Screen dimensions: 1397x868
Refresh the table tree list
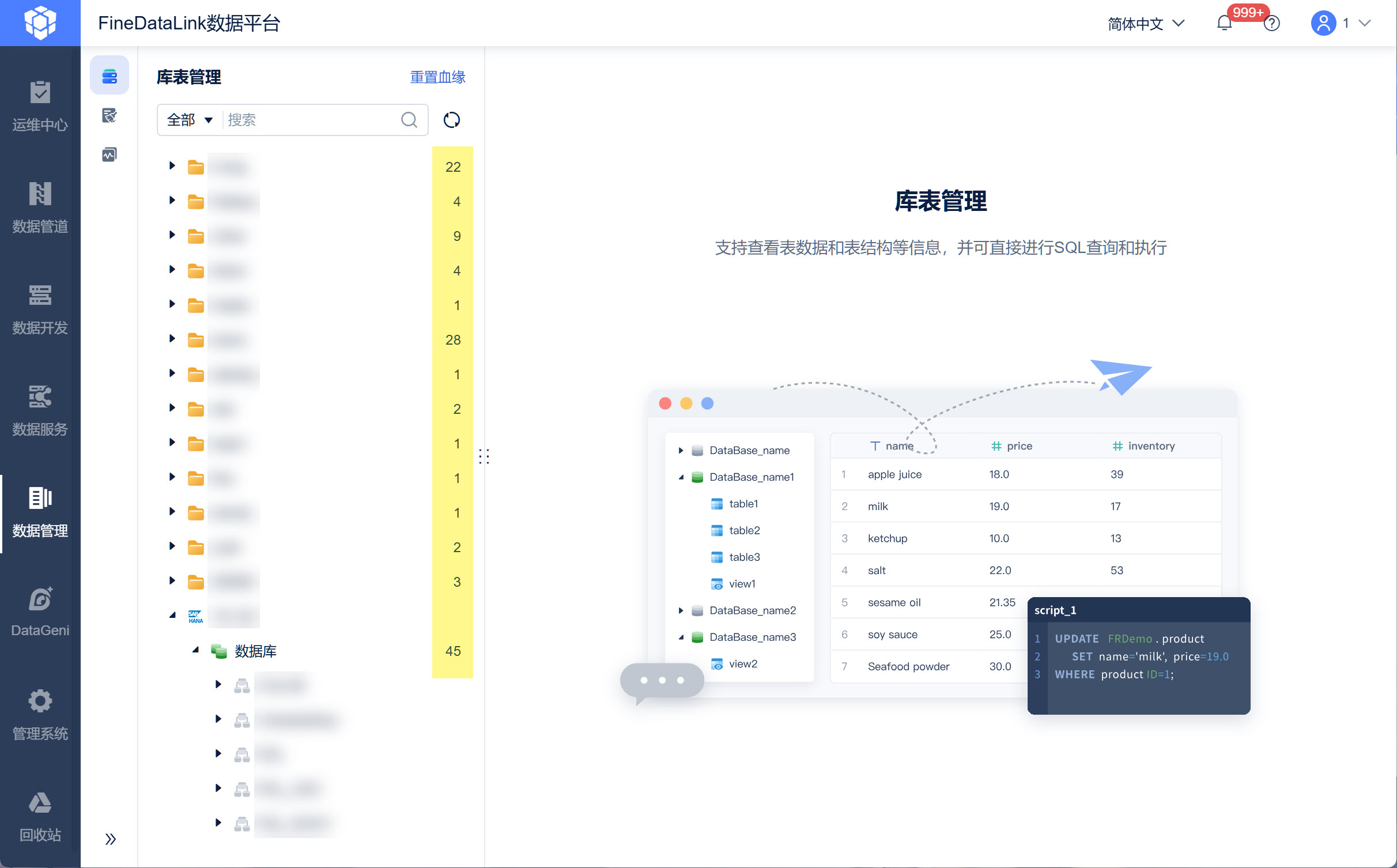pos(452,120)
